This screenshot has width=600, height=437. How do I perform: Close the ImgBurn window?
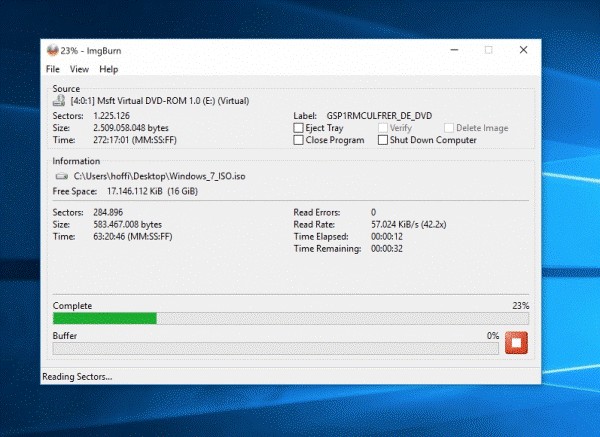[x=523, y=50]
